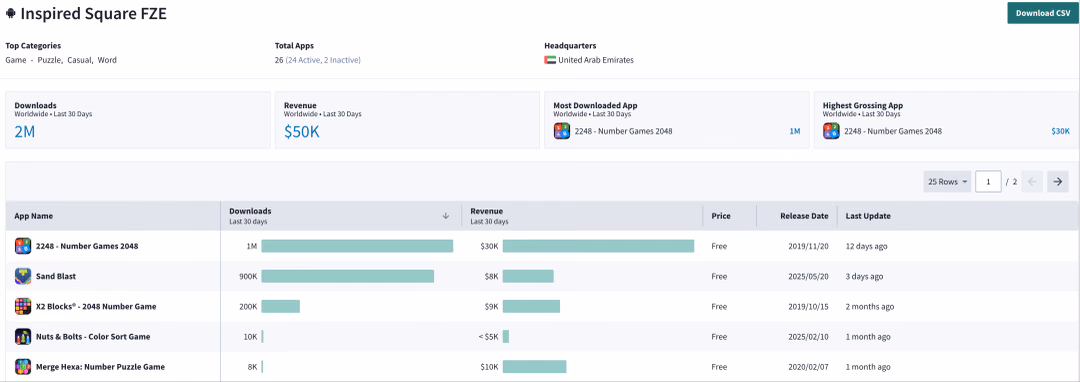Click the downloads bar for X2 Blocks

[x=280, y=306]
